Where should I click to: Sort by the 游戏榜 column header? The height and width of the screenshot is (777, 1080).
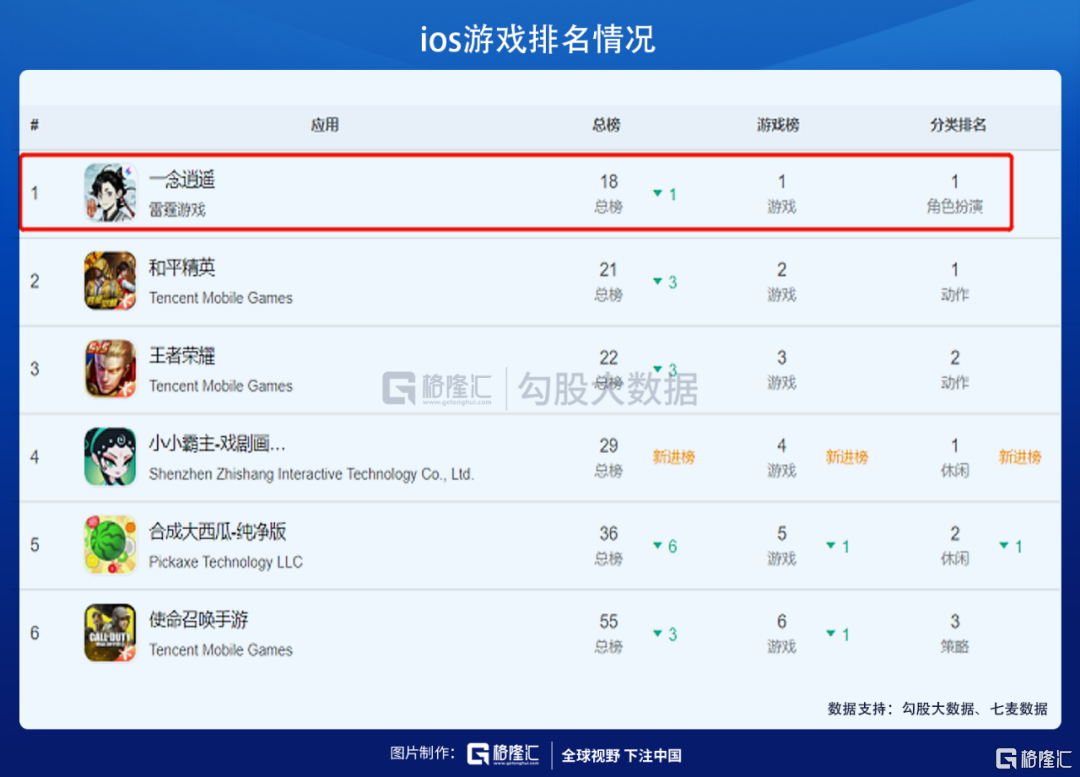pyautogui.click(x=778, y=125)
